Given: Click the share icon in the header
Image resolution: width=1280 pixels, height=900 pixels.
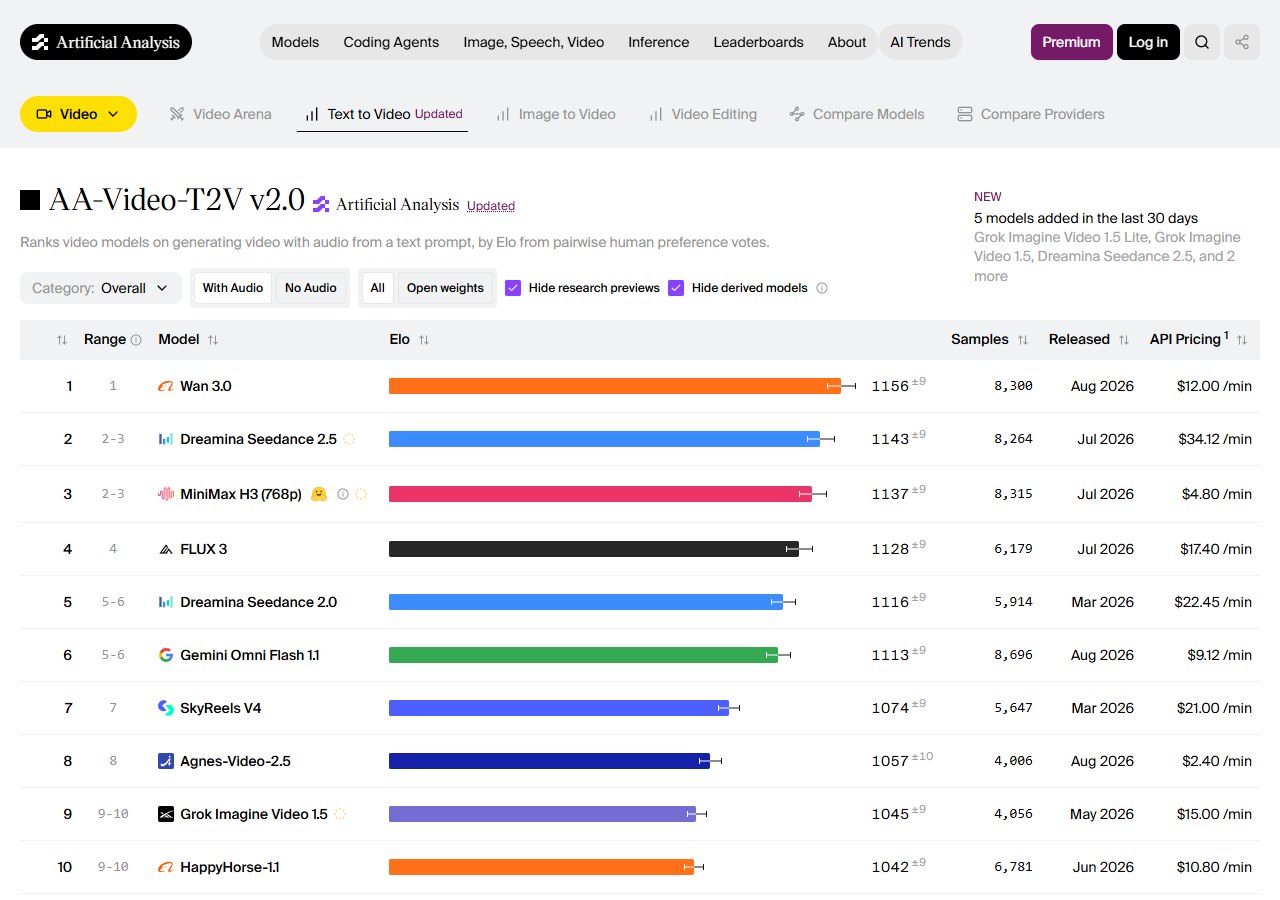Looking at the screenshot, I should coord(1242,42).
